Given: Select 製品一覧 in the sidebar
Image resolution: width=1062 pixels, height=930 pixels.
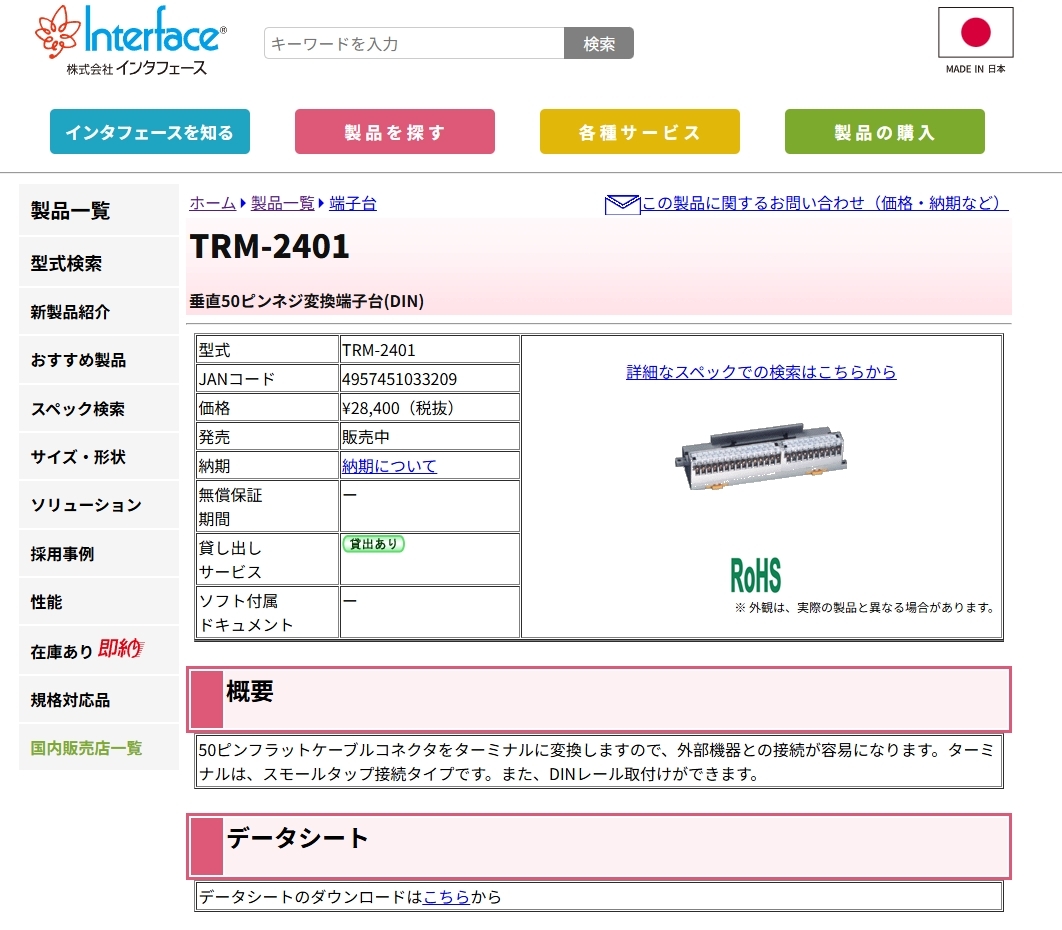Looking at the screenshot, I should [x=99, y=211].
